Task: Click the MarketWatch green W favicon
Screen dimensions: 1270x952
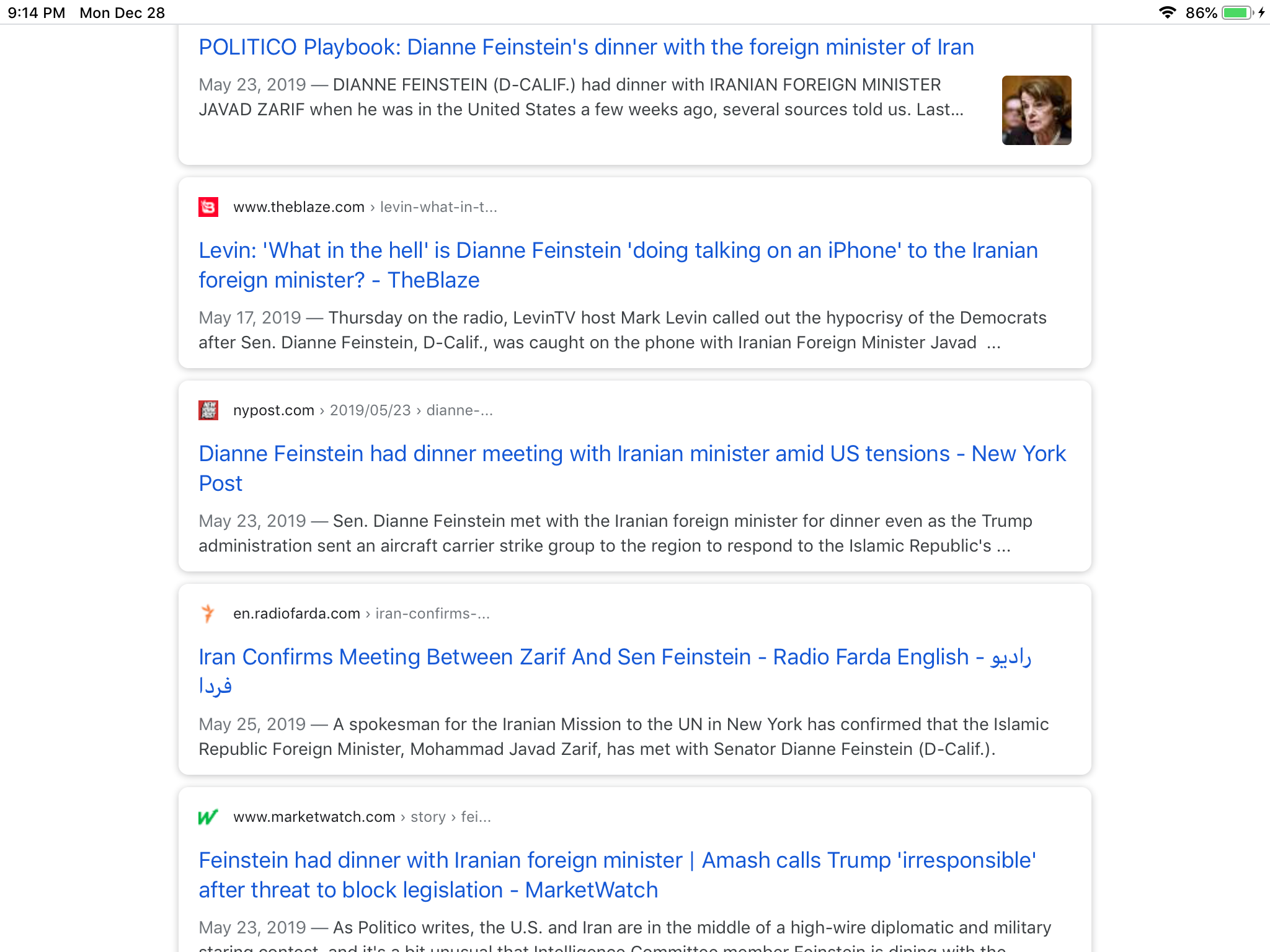Action: click(x=208, y=817)
